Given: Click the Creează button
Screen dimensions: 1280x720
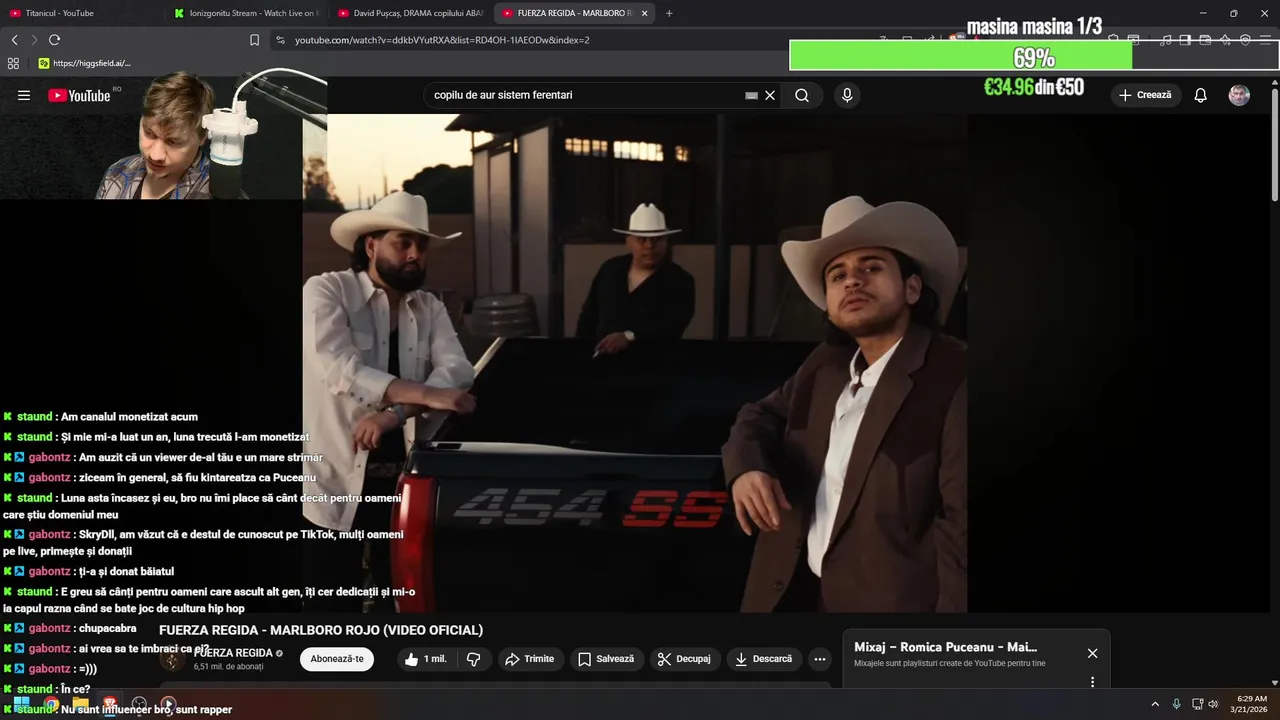Looking at the screenshot, I should [x=1145, y=95].
